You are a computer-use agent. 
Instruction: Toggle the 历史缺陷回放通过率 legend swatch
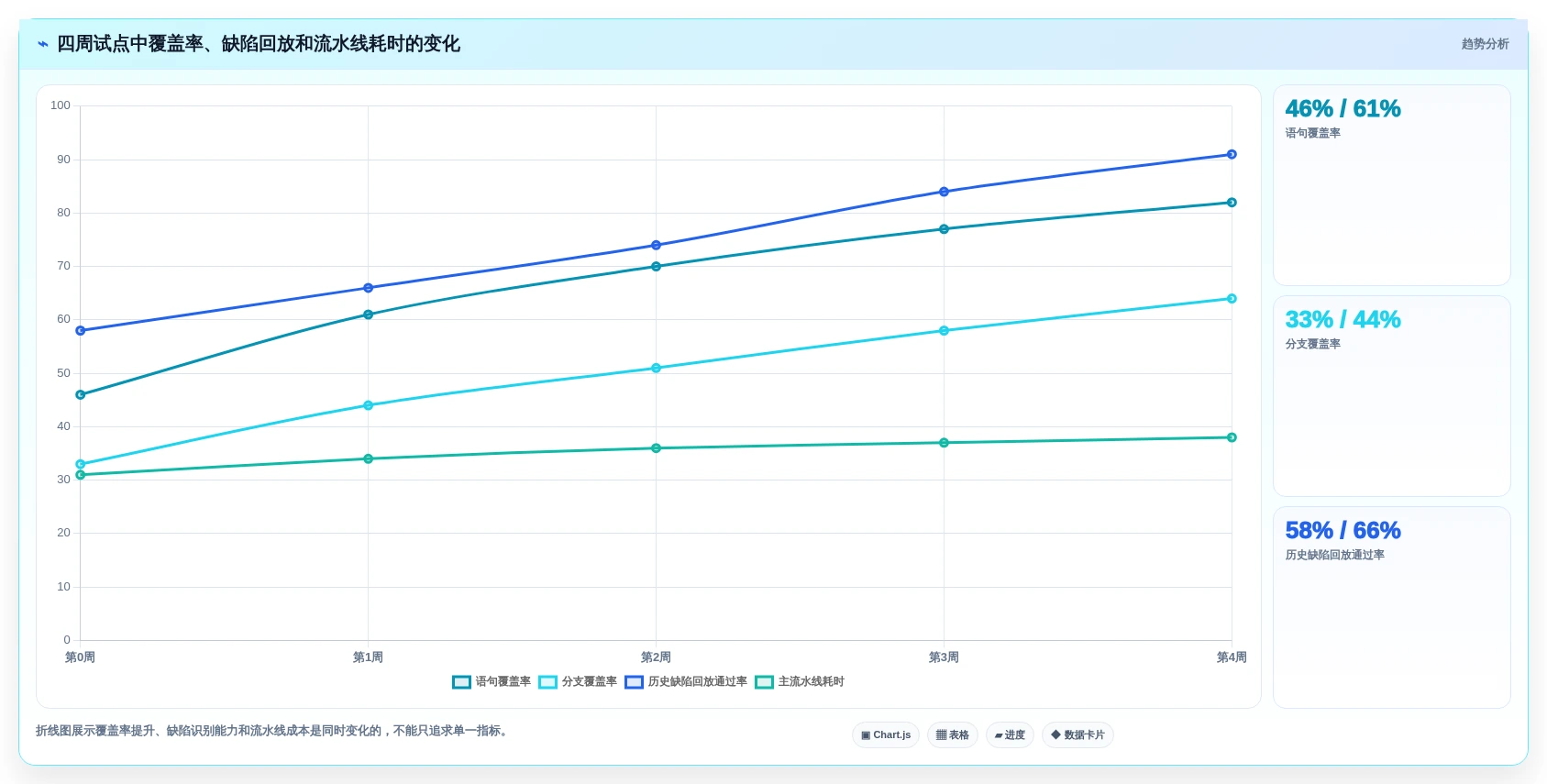point(634,682)
